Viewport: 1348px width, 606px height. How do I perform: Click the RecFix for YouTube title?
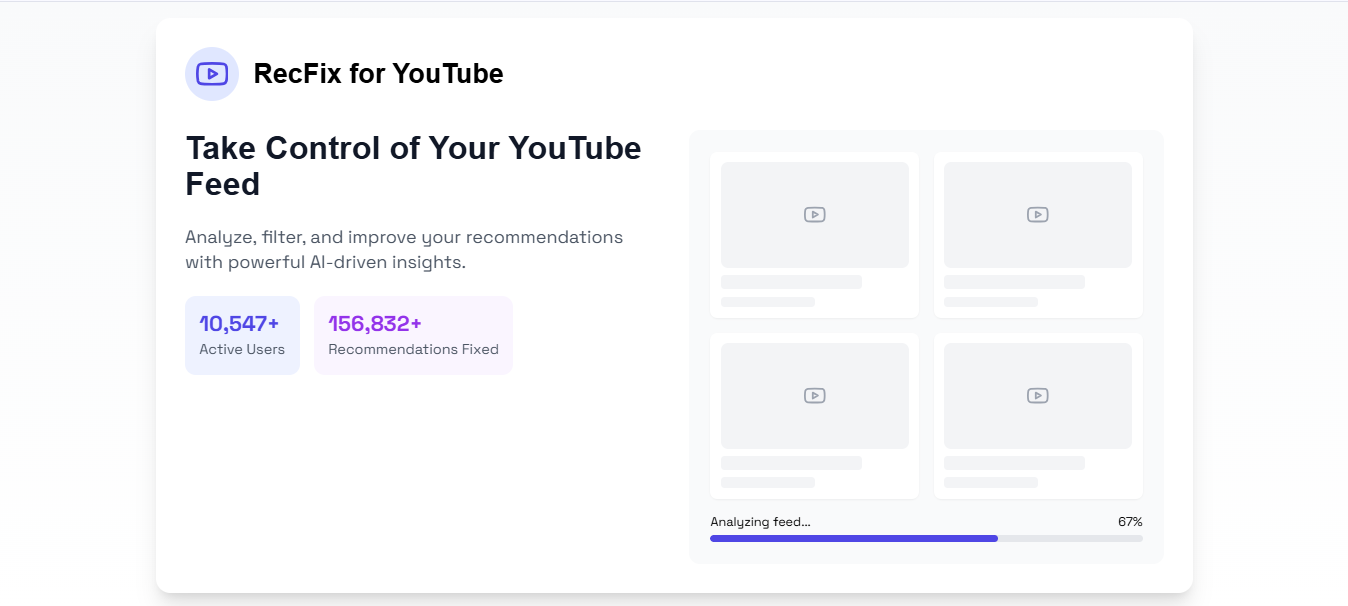[378, 74]
